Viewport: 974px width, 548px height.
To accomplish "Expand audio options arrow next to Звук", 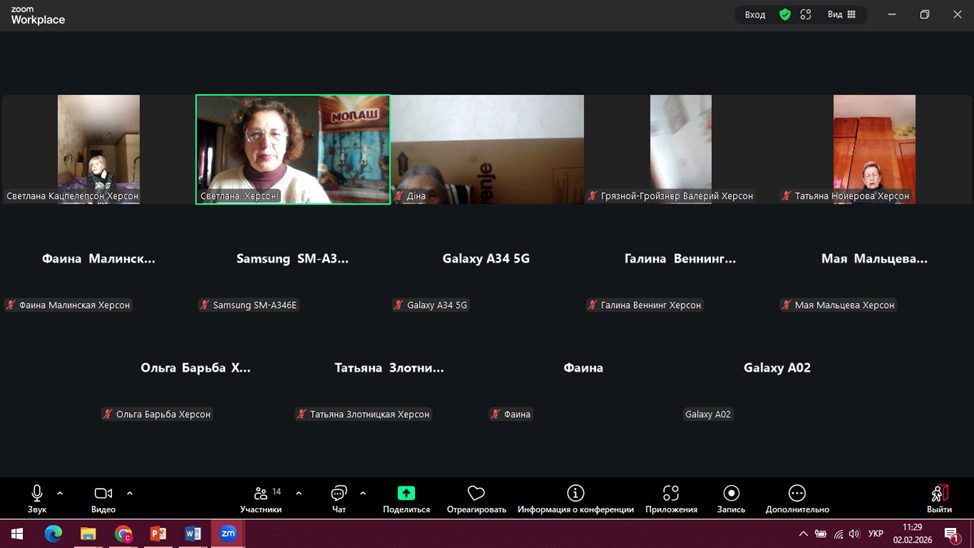I will pyautogui.click(x=60, y=493).
